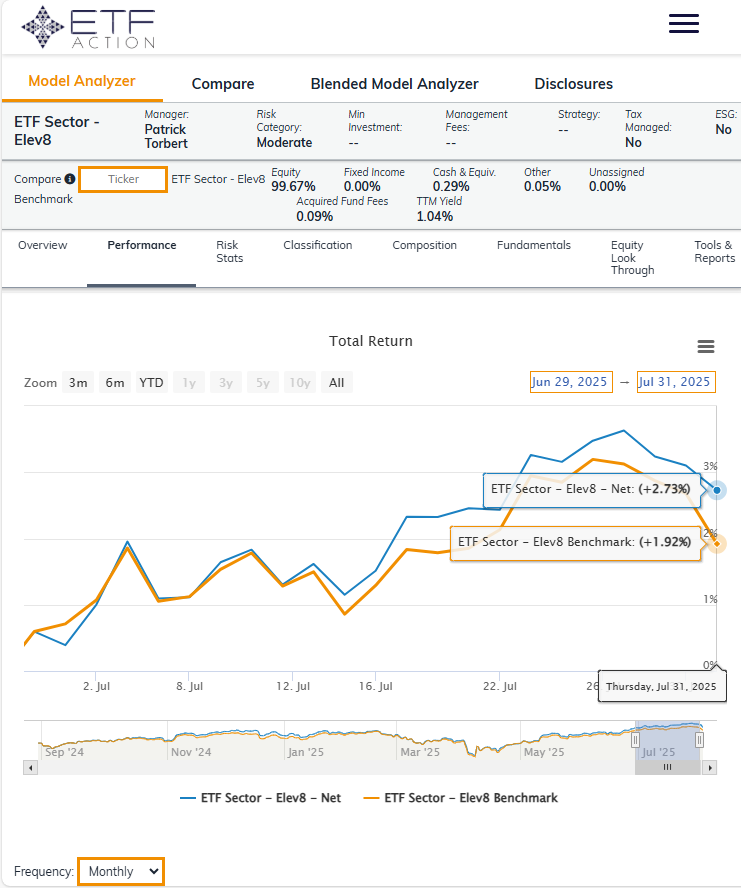This screenshot has height=888, width=741.
Task: Click the 8. Jul axis label
Action: pos(189,686)
